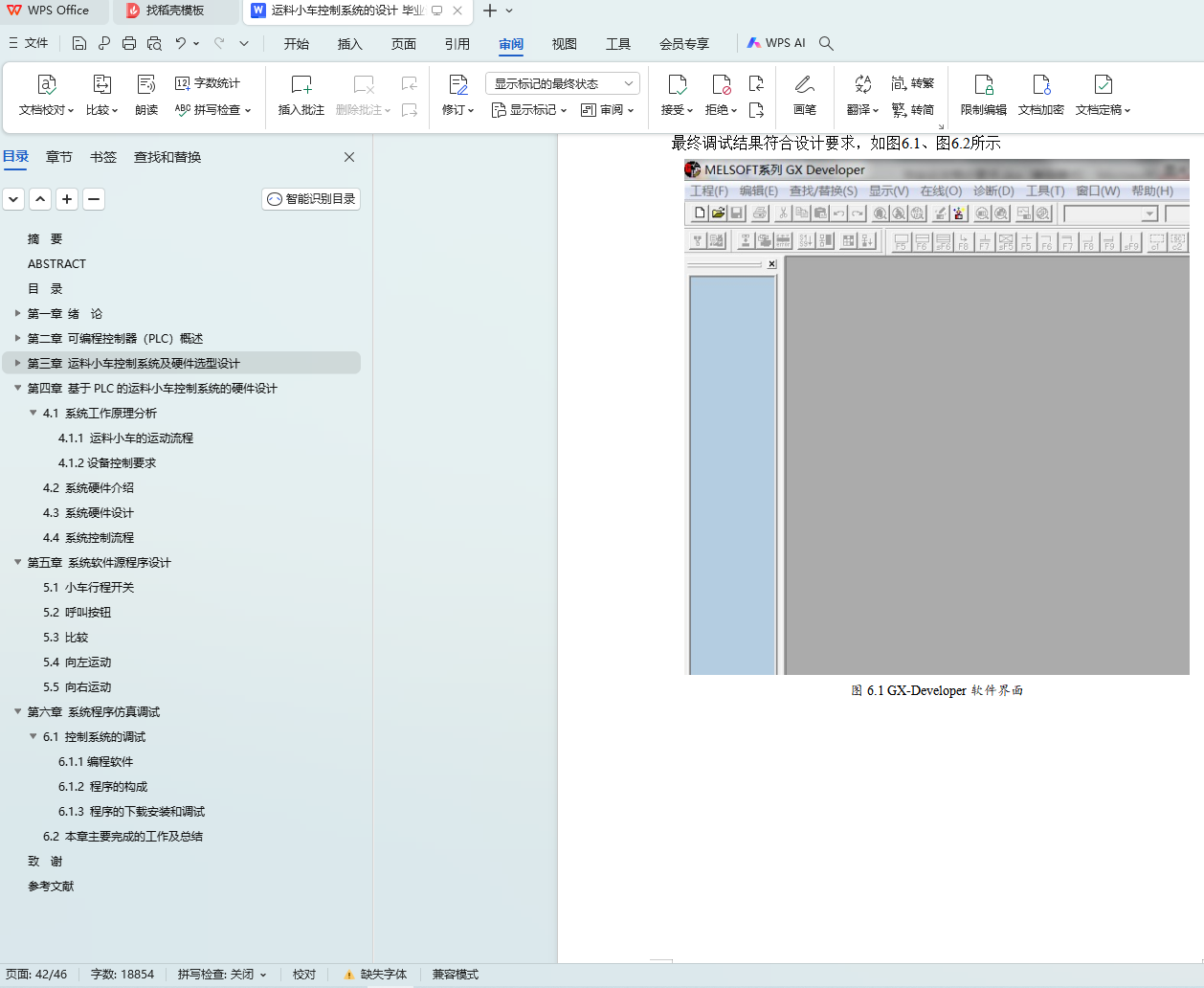This screenshot has width=1204, height=988.
Task: Click the 文档定稿 finalize document icon
Action: 1104,84
